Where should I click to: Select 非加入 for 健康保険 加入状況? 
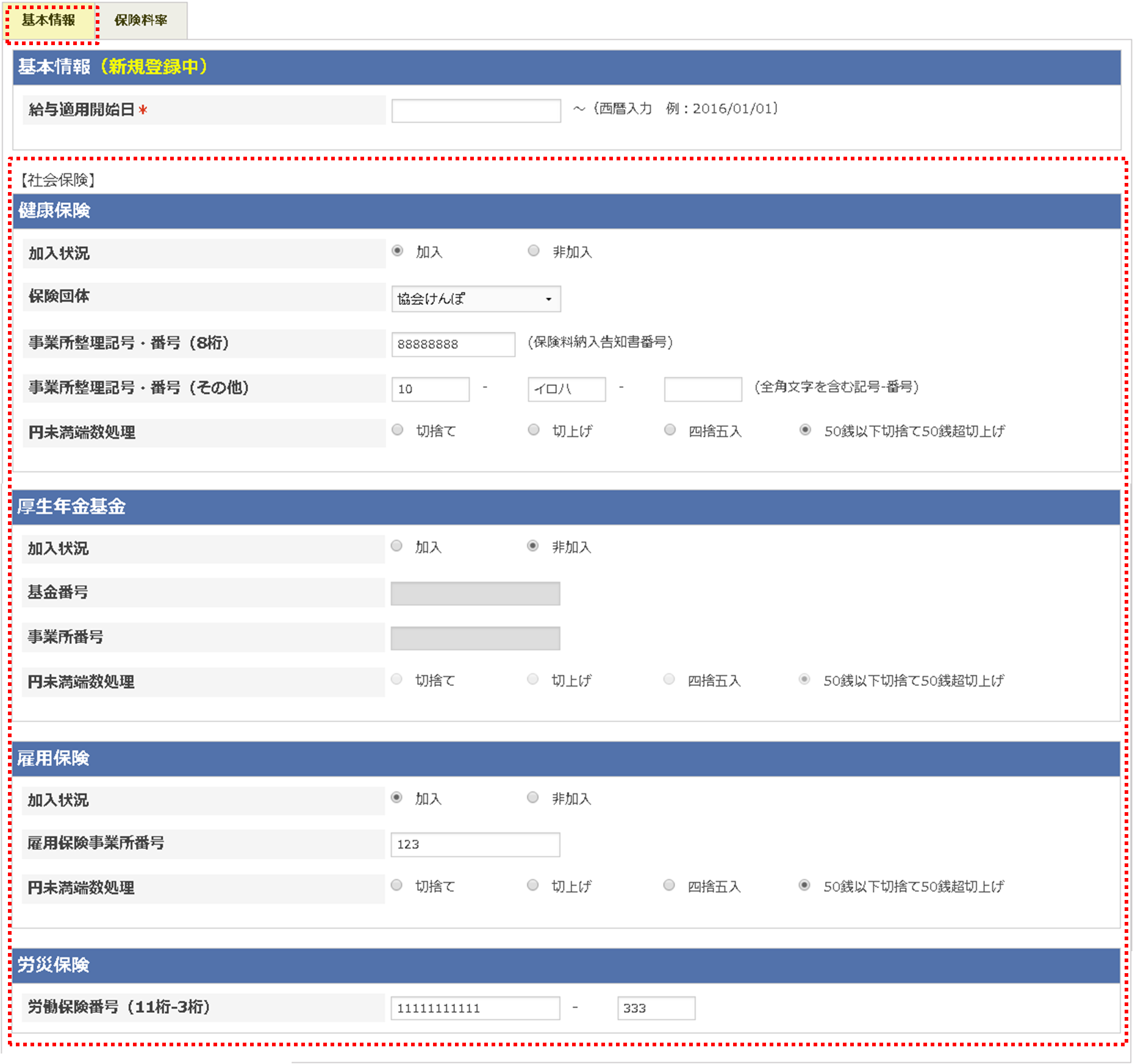coord(534,250)
